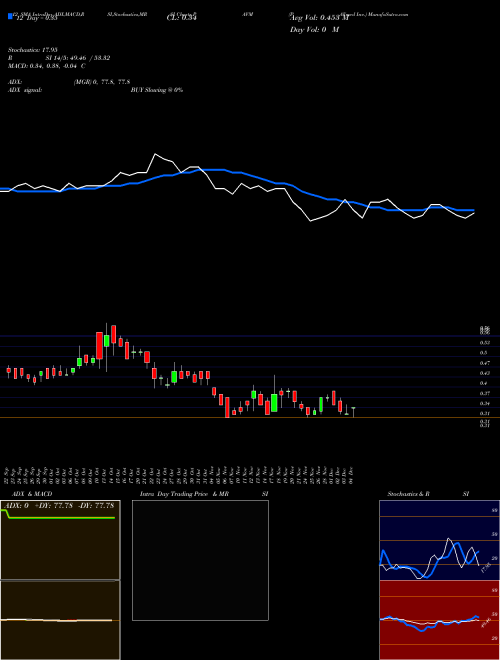Click the CL: 0.34 closing price label
500x660 pixels.
(x=182, y=18)
